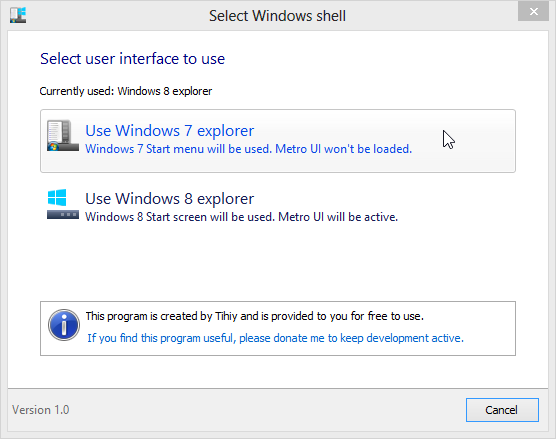Click the donate link to support development

click(276, 338)
